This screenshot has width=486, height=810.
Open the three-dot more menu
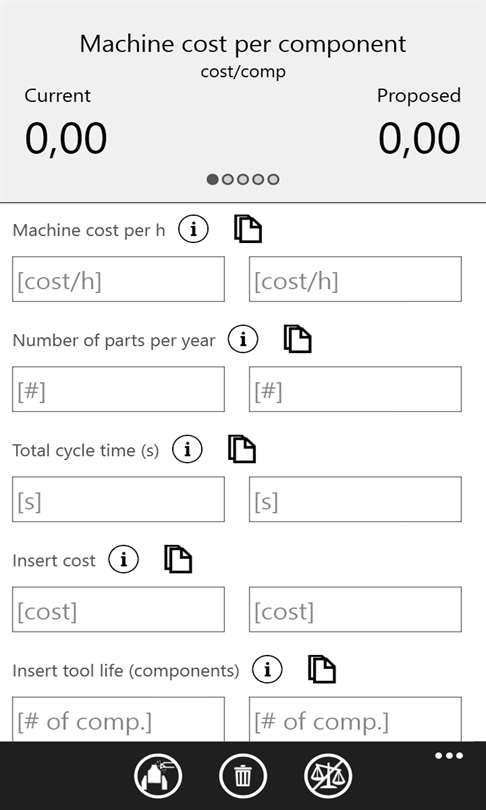(449, 756)
